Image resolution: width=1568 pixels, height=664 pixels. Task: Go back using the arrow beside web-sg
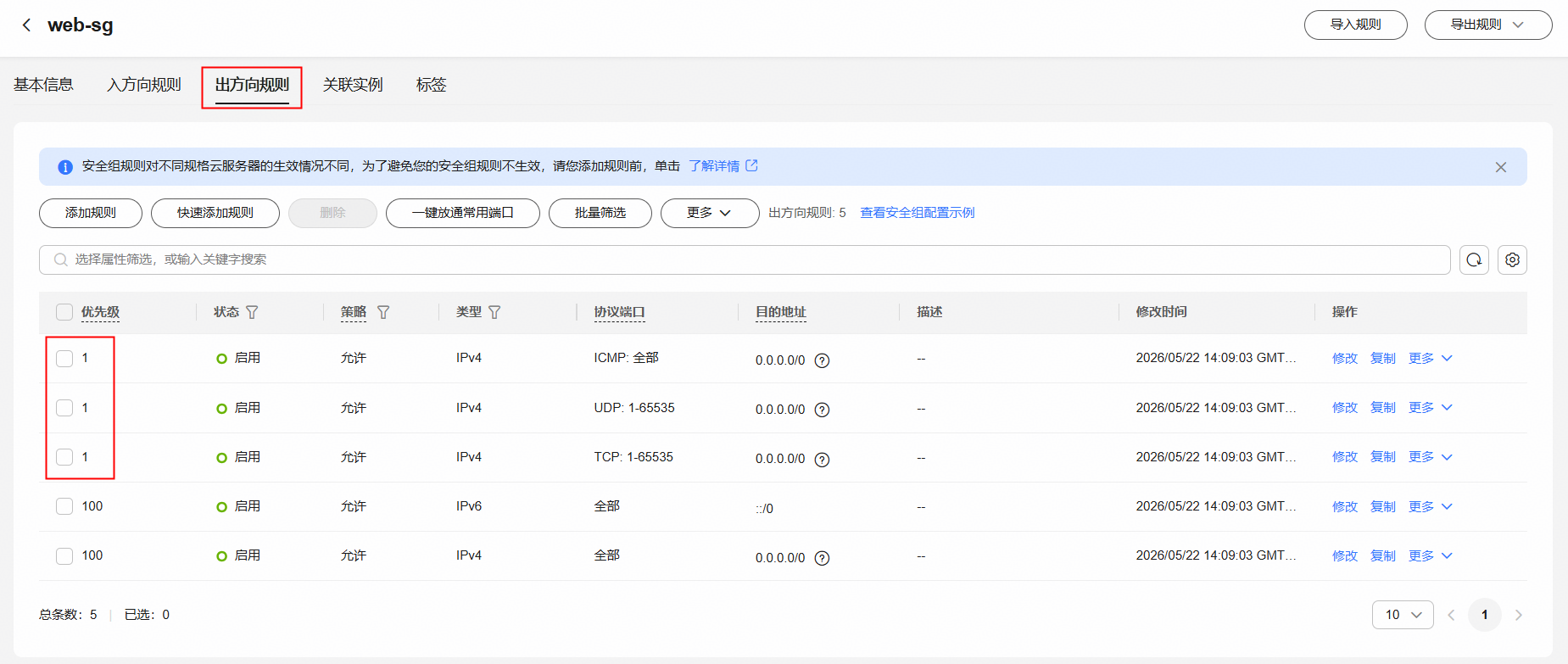point(26,25)
